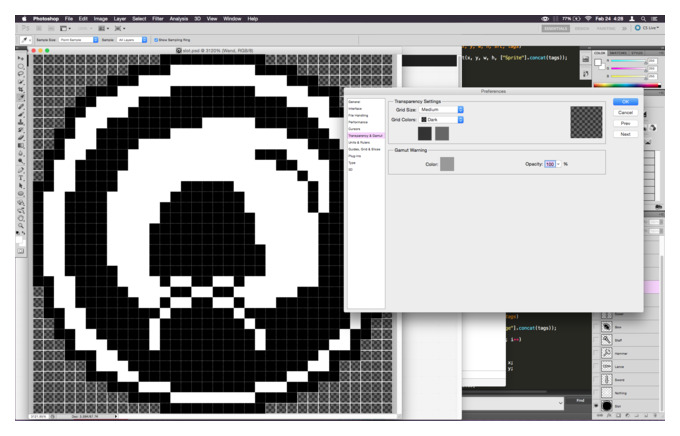
Task: Click the Opacity value field
Action: (x=550, y=164)
